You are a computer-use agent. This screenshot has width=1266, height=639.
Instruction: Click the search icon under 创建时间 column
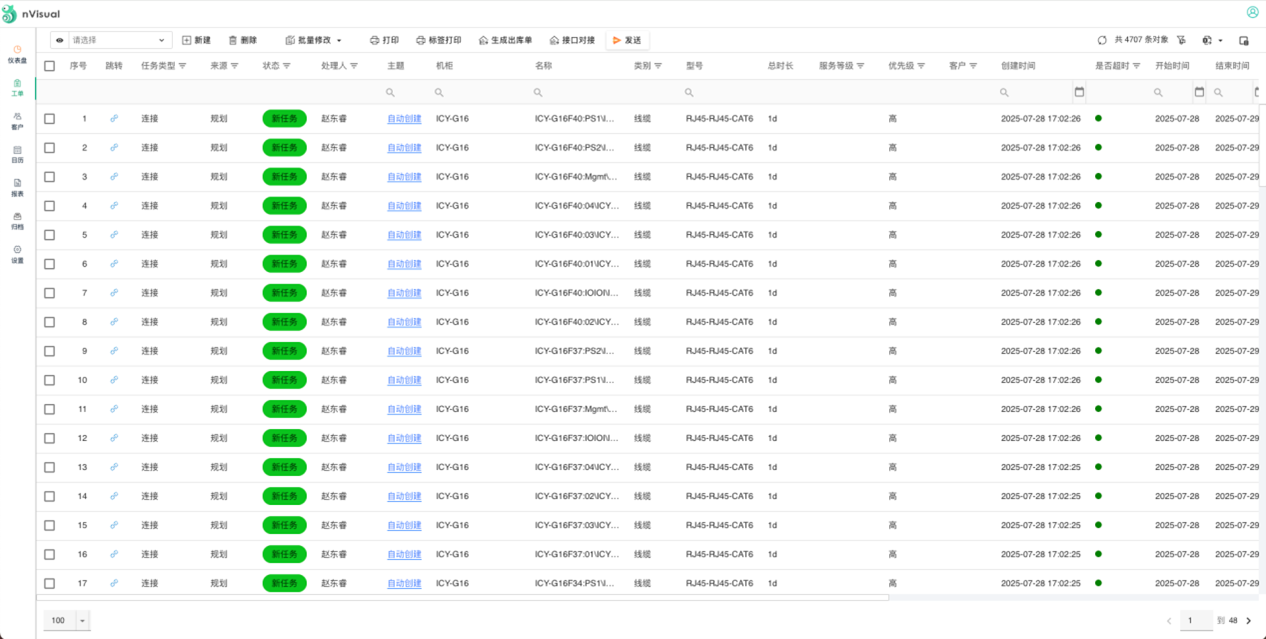point(1004,92)
